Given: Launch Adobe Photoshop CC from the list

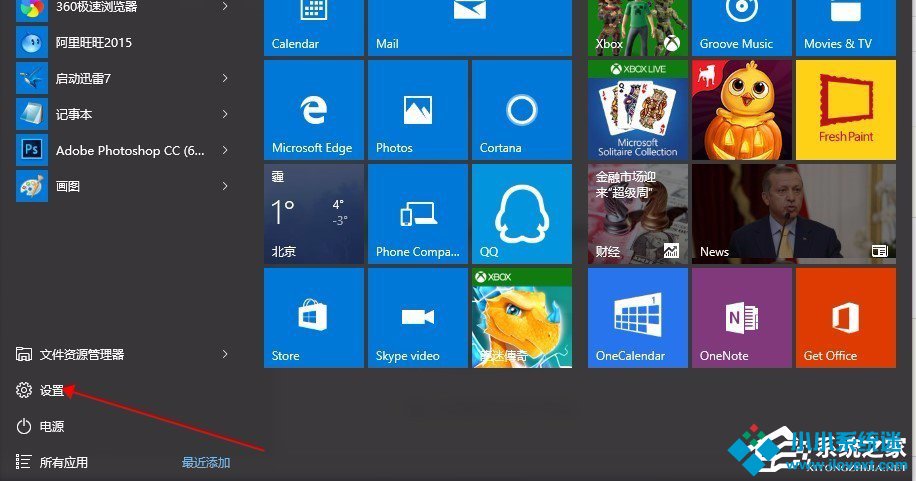Looking at the screenshot, I should [x=123, y=151].
